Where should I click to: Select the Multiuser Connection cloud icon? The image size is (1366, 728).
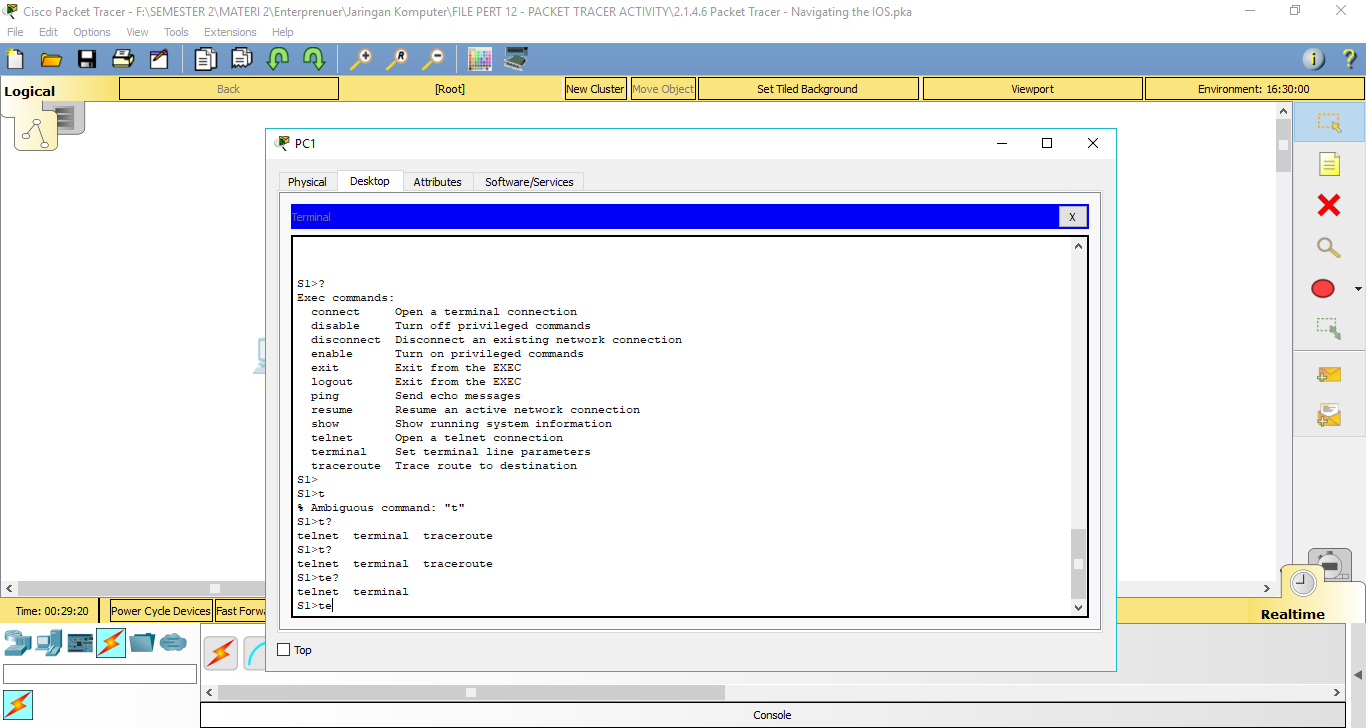[173, 643]
